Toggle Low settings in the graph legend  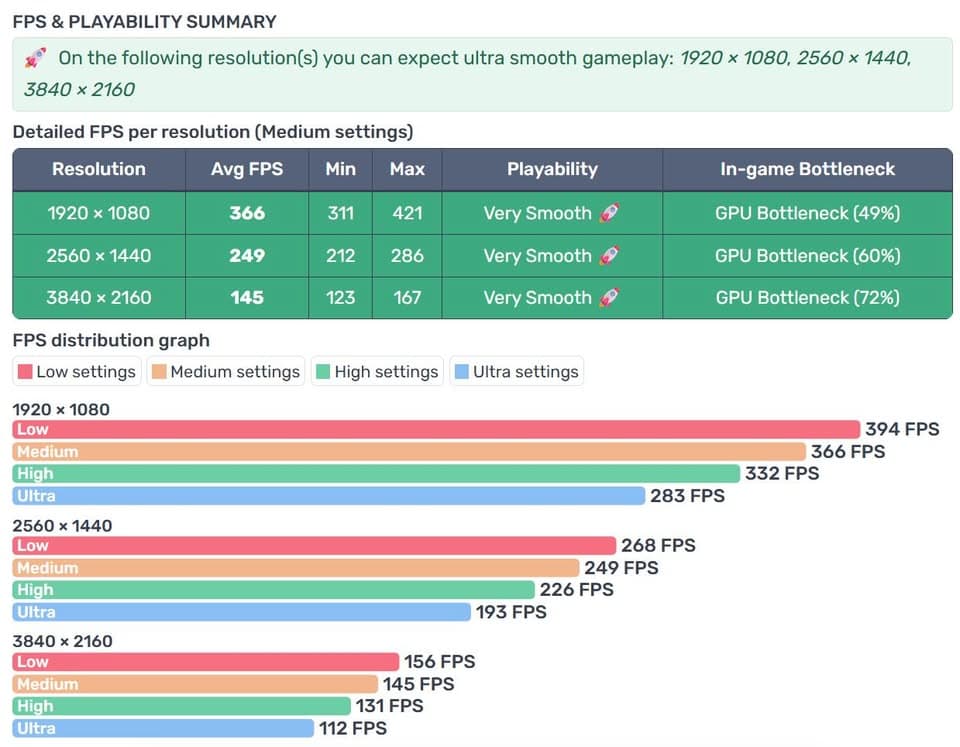click(77, 372)
